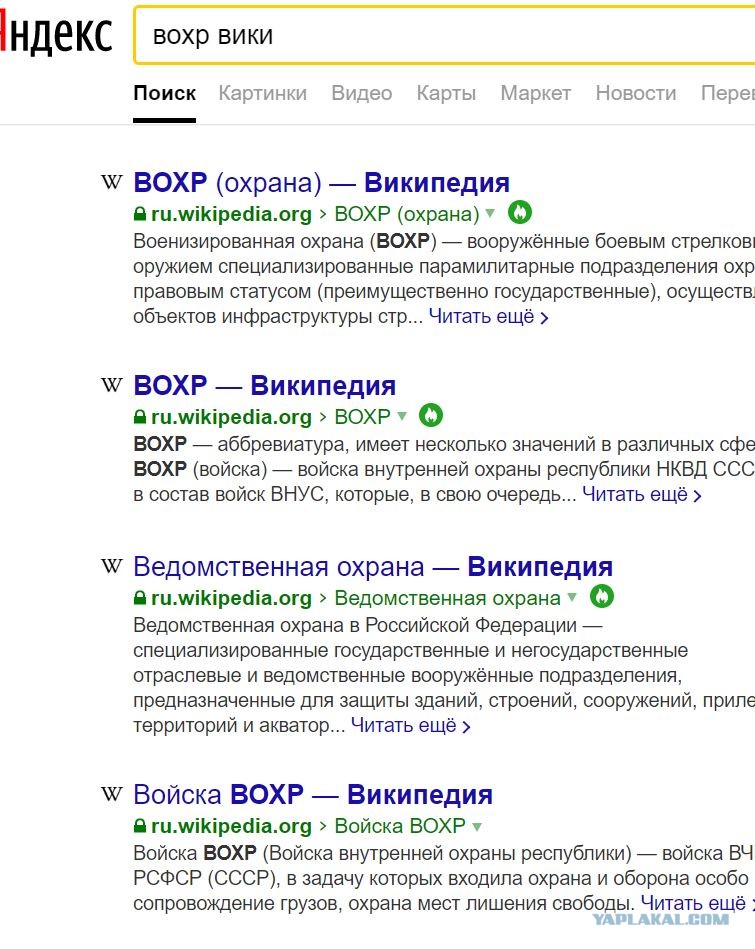
Task: Expand dropdown arrow after 'ВОХР' breadcrumb in second result
Action: [402, 416]
